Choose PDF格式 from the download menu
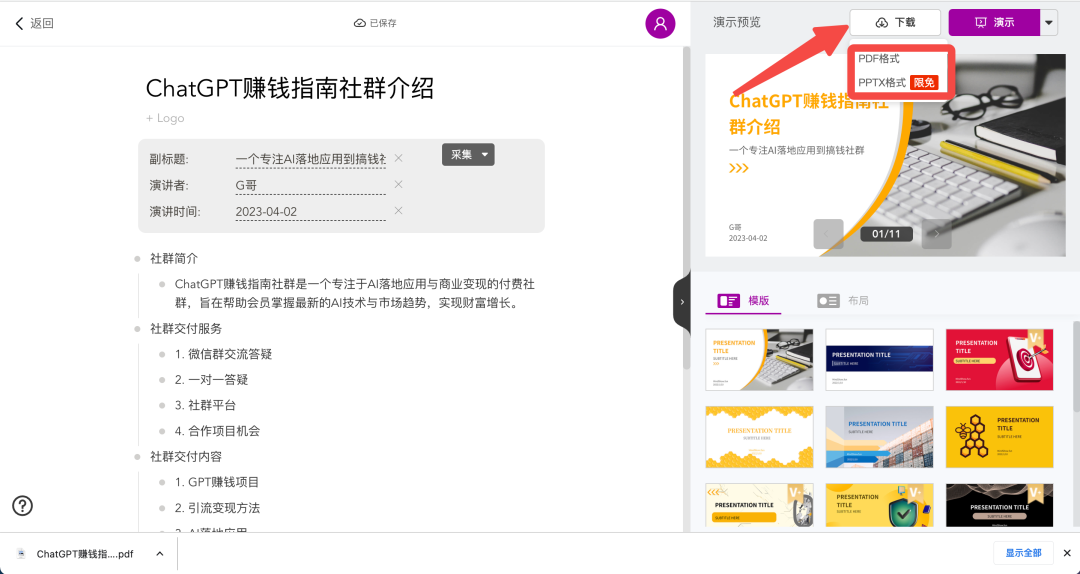This screenshot has height=574, width=1080. tap(879, 59)
